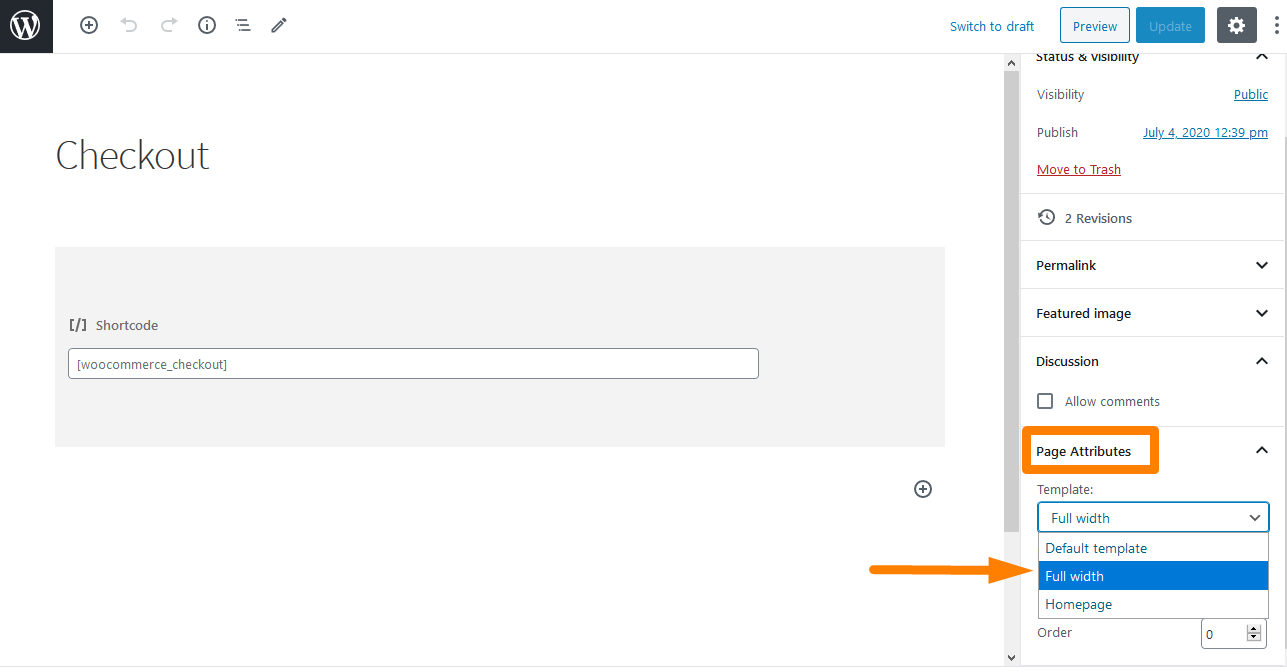
Task: Open the Template dropdown showing Full width
Action: [x=1154, y=518]
